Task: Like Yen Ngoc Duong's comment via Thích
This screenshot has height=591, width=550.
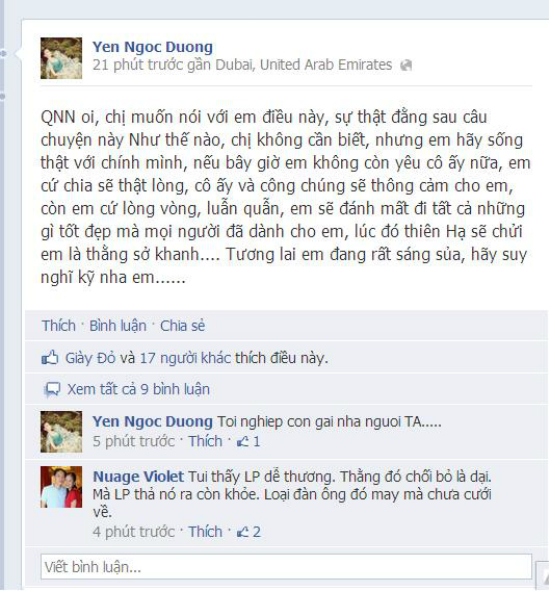Action: 205,441
